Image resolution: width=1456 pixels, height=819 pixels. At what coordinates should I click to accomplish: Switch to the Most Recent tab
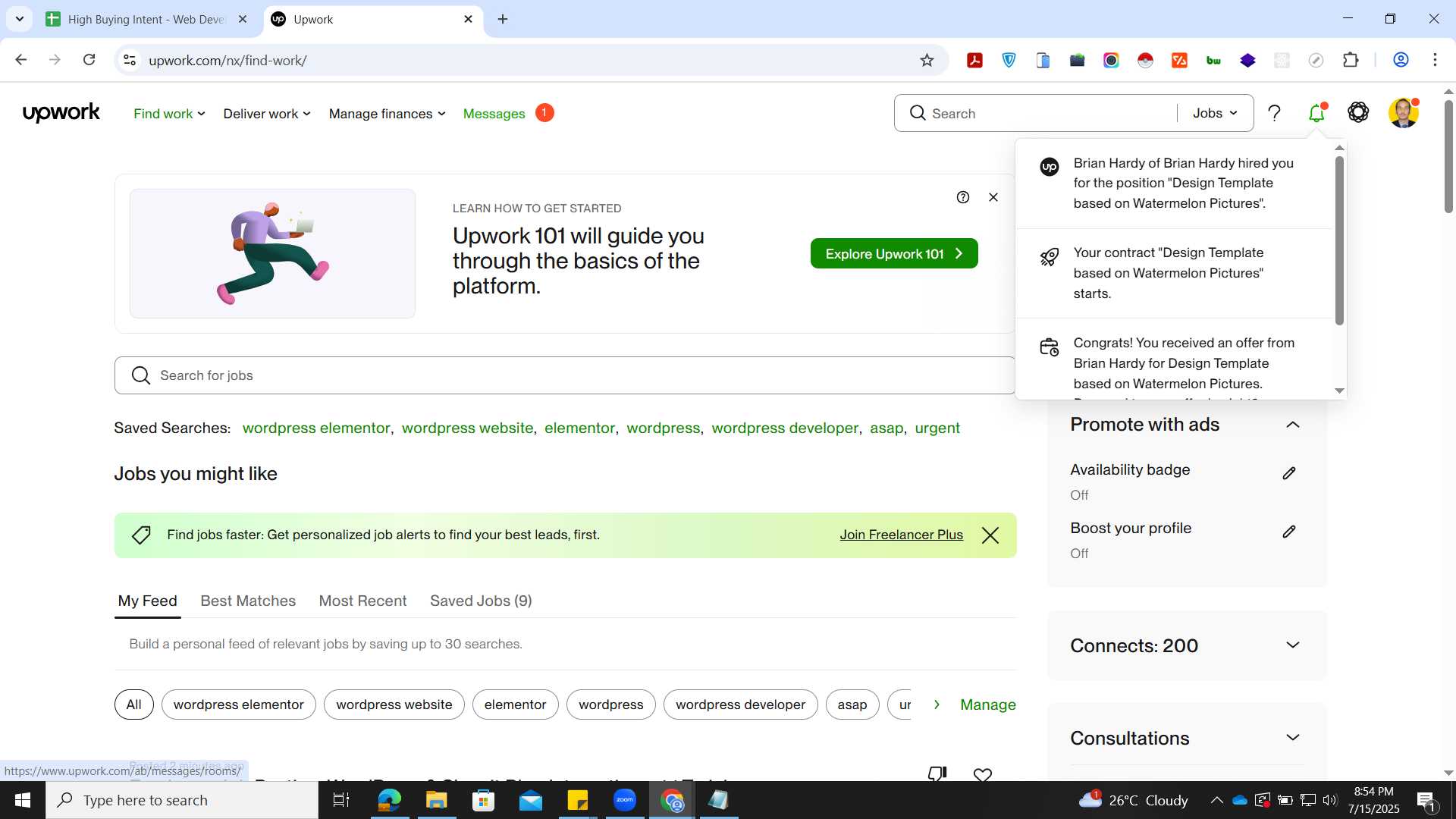(x=362, y=601)
